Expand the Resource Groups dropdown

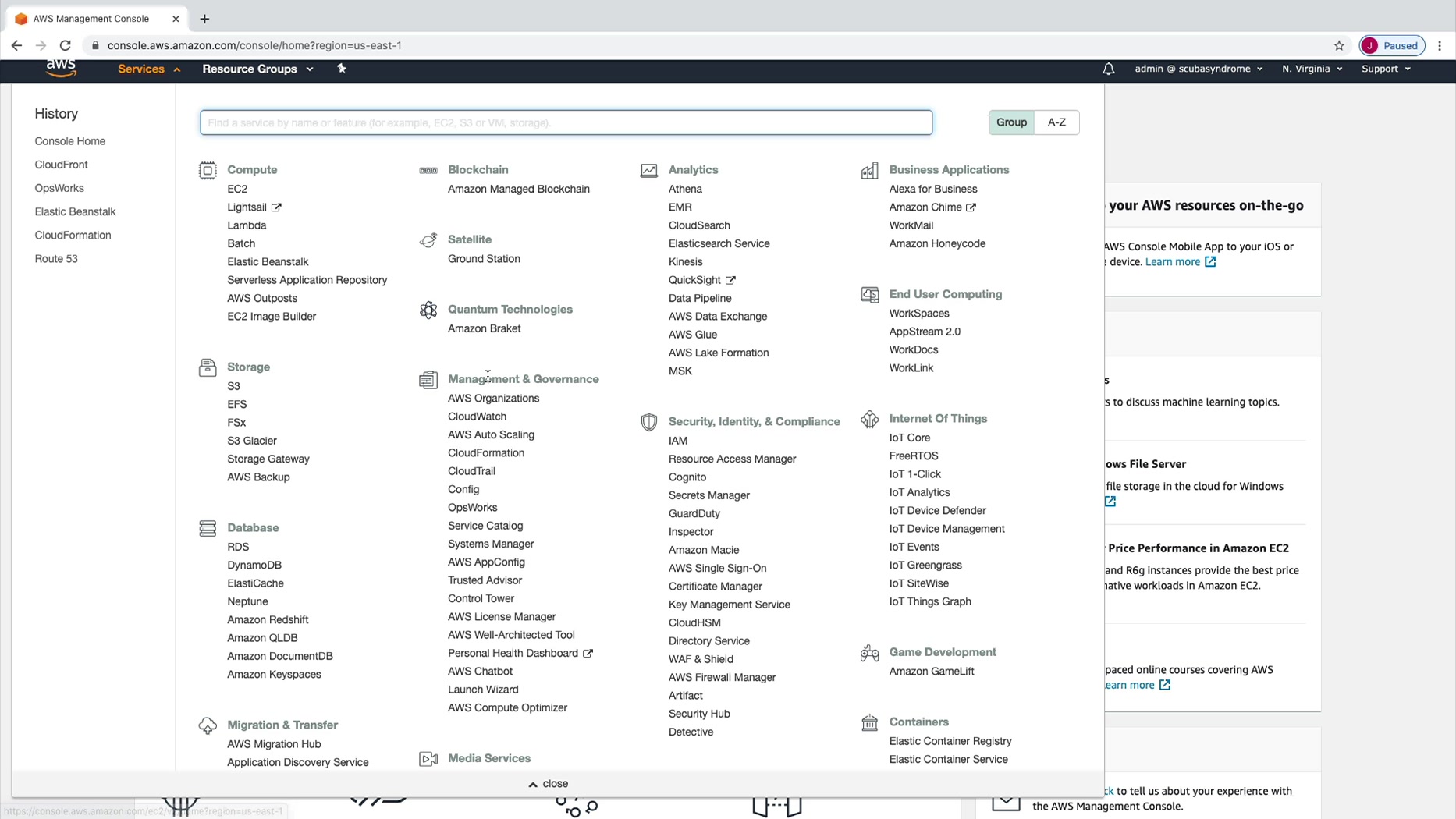(x=257, y=69)
